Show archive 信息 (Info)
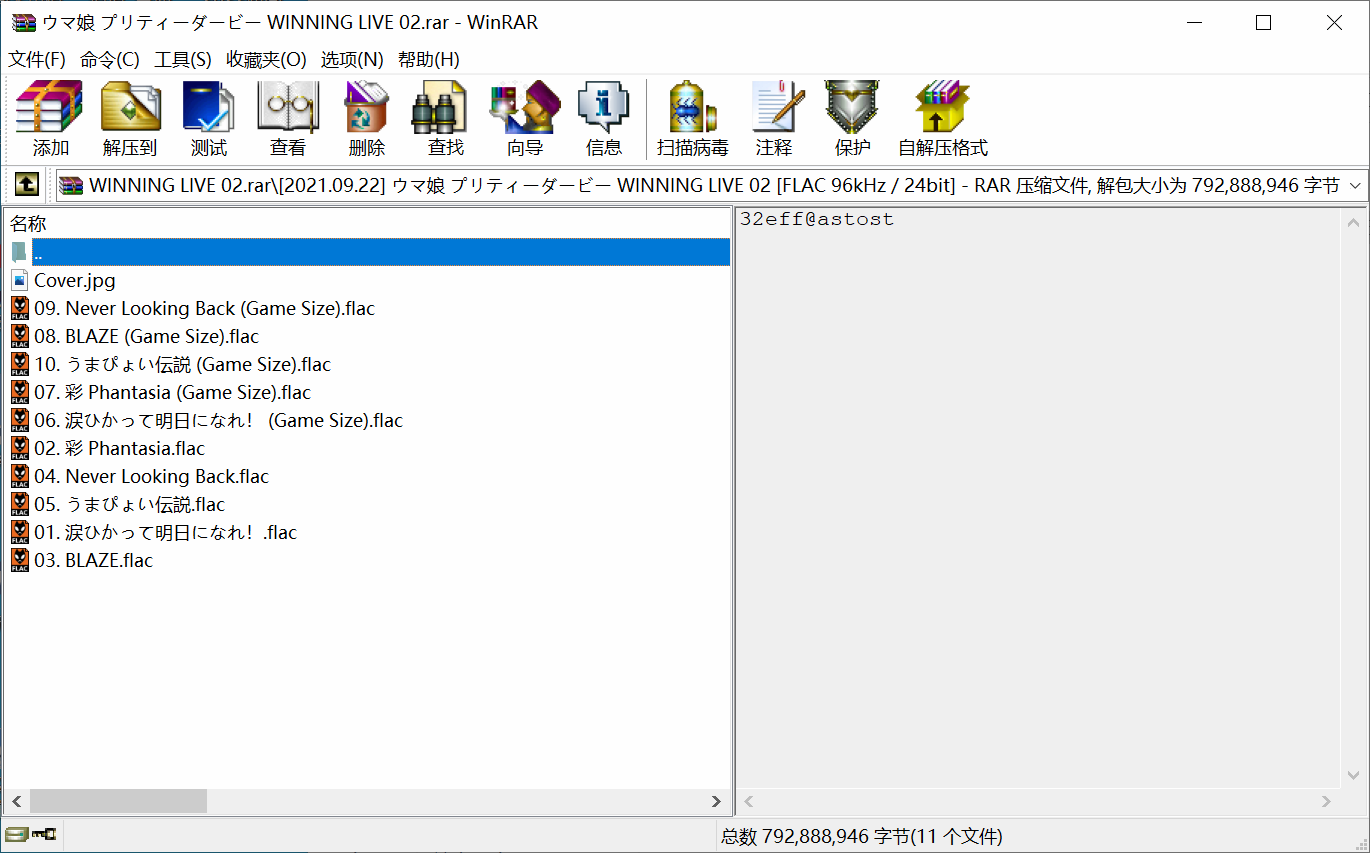This screenshot has width=1370, height=853. [603, 119]
